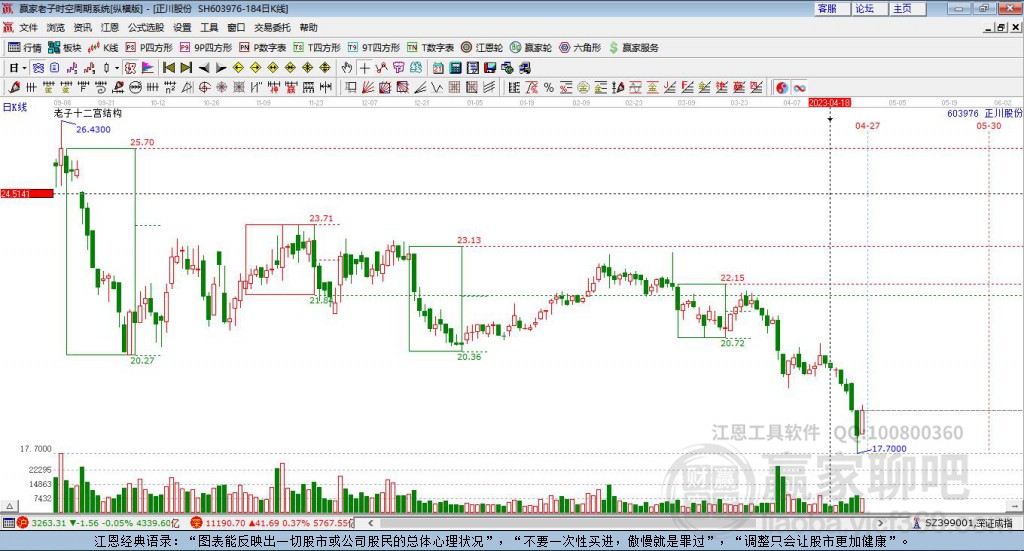Open the 赢家轮 wheel tool

pyautogui.click(x=531, y=48)
